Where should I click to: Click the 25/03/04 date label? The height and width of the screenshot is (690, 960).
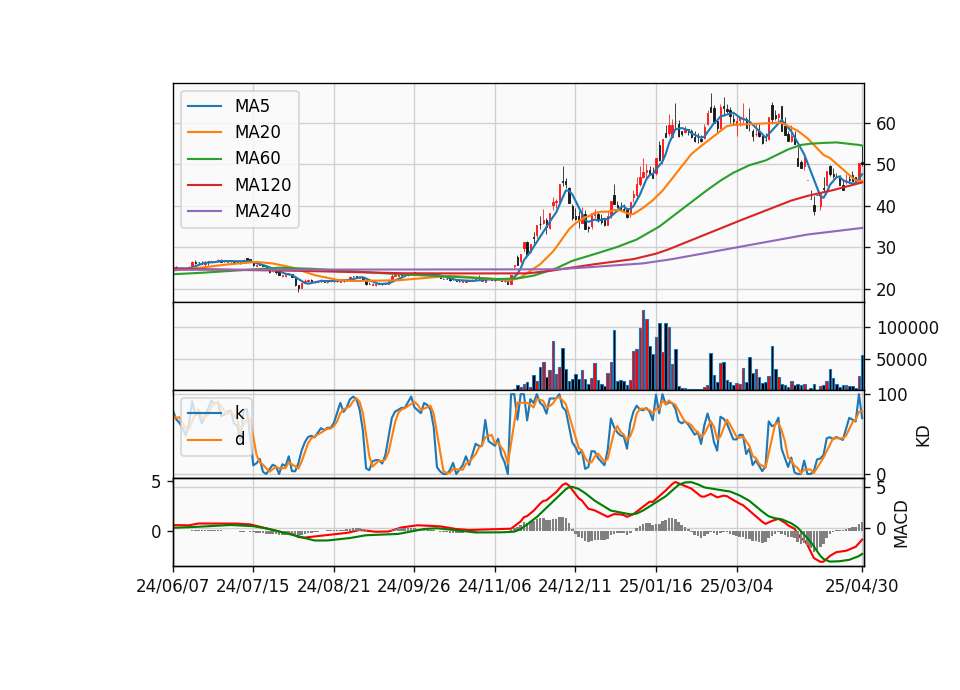click(737, 587)
